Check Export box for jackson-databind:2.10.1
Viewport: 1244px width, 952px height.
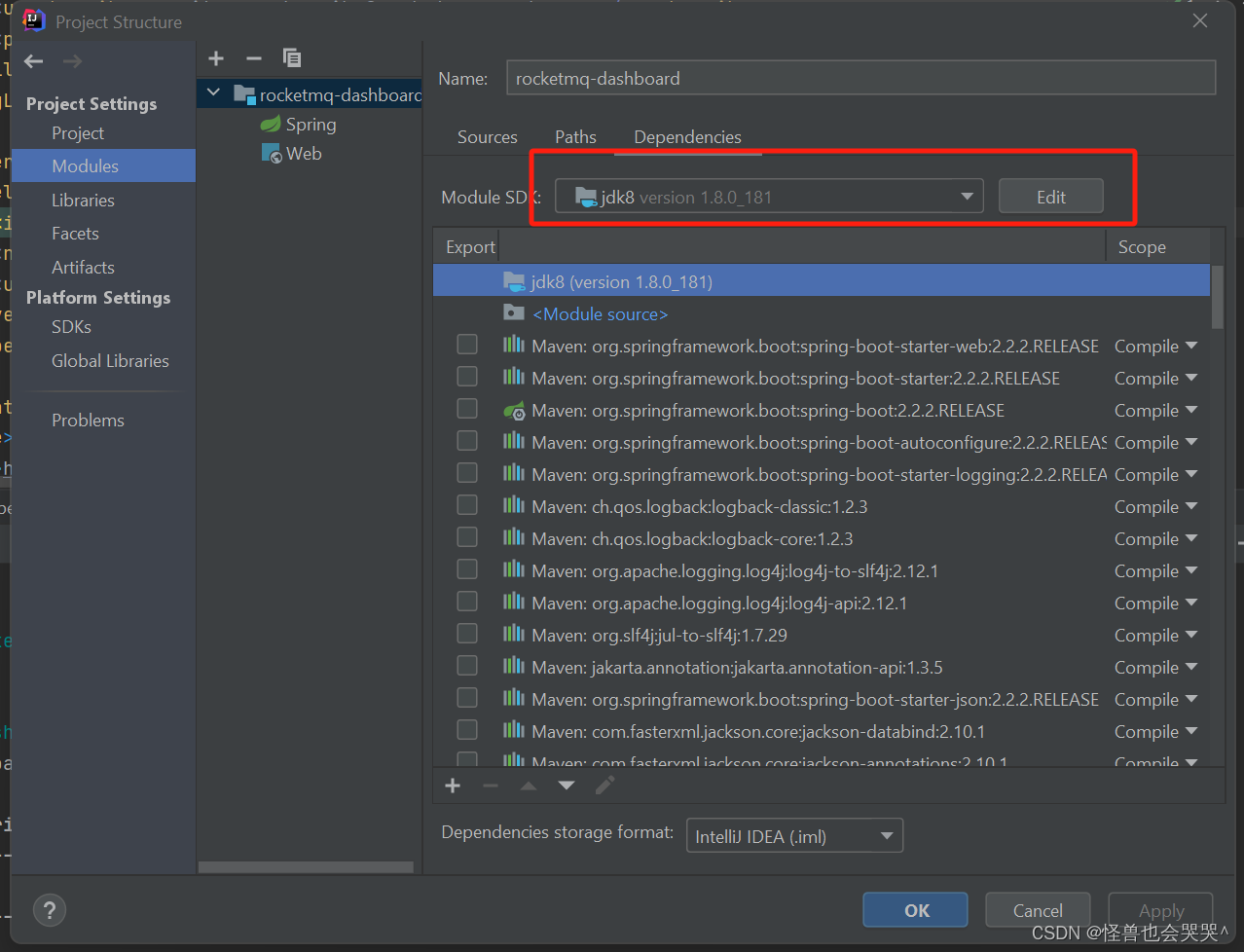[467, 730]
